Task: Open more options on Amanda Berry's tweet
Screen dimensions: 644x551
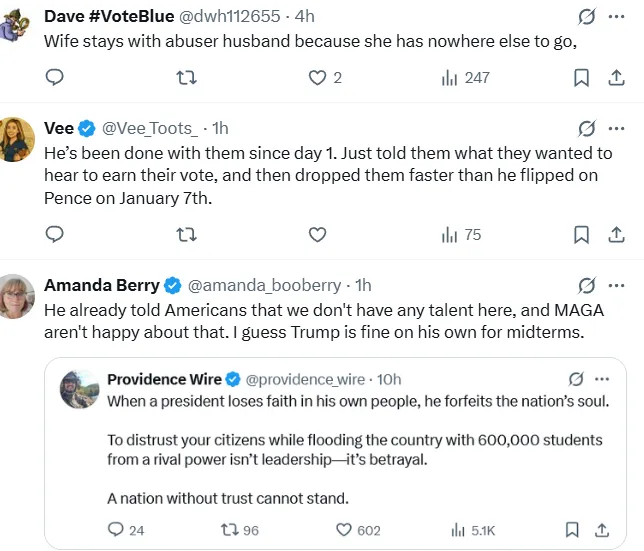Action: pos(616,285)
